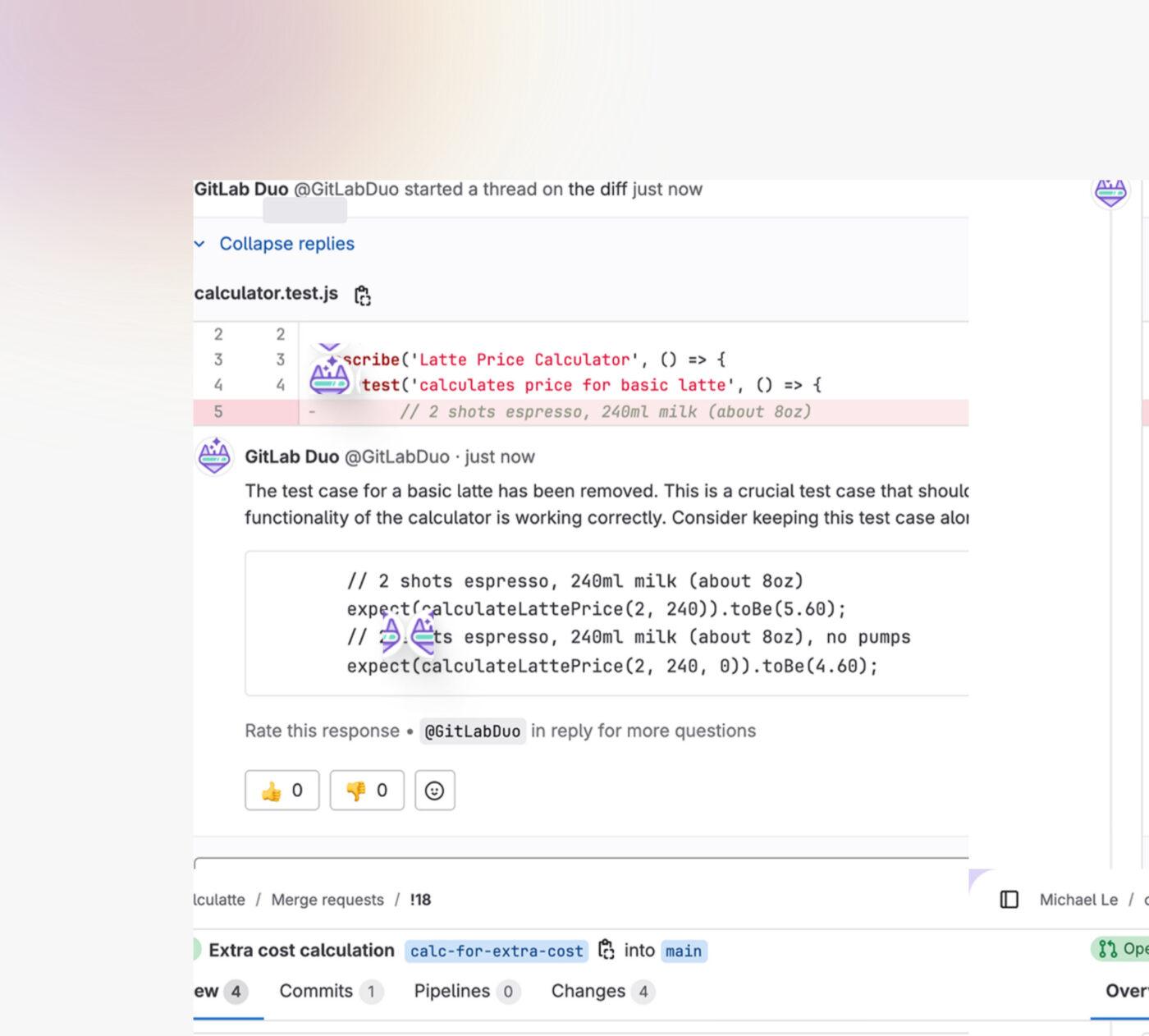Image resolution: width=1149 pixels, height=1036 pixels.
Task: Open the @GitLabDuo mention link
Action: [x=473, y=731]
